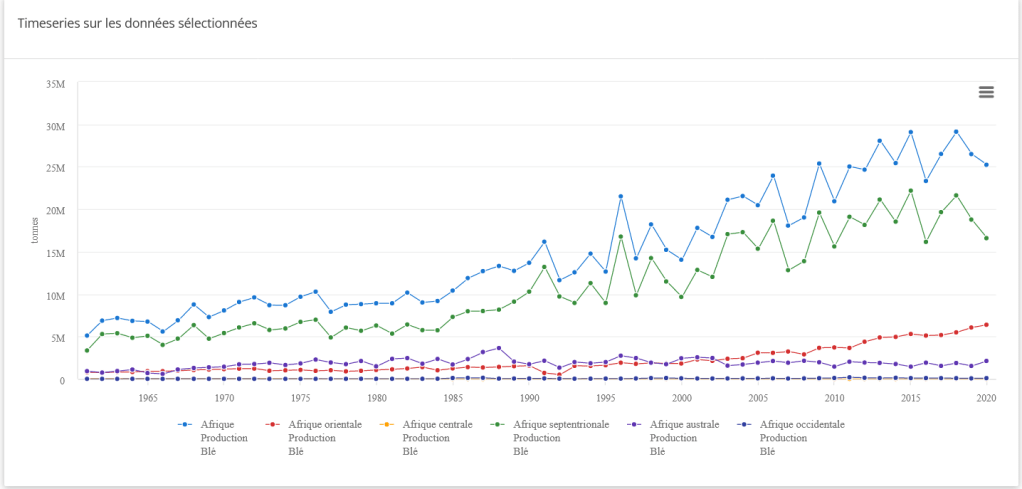Click the blue Afrique legend marker

pyautogui.click(x=184, y=425)
